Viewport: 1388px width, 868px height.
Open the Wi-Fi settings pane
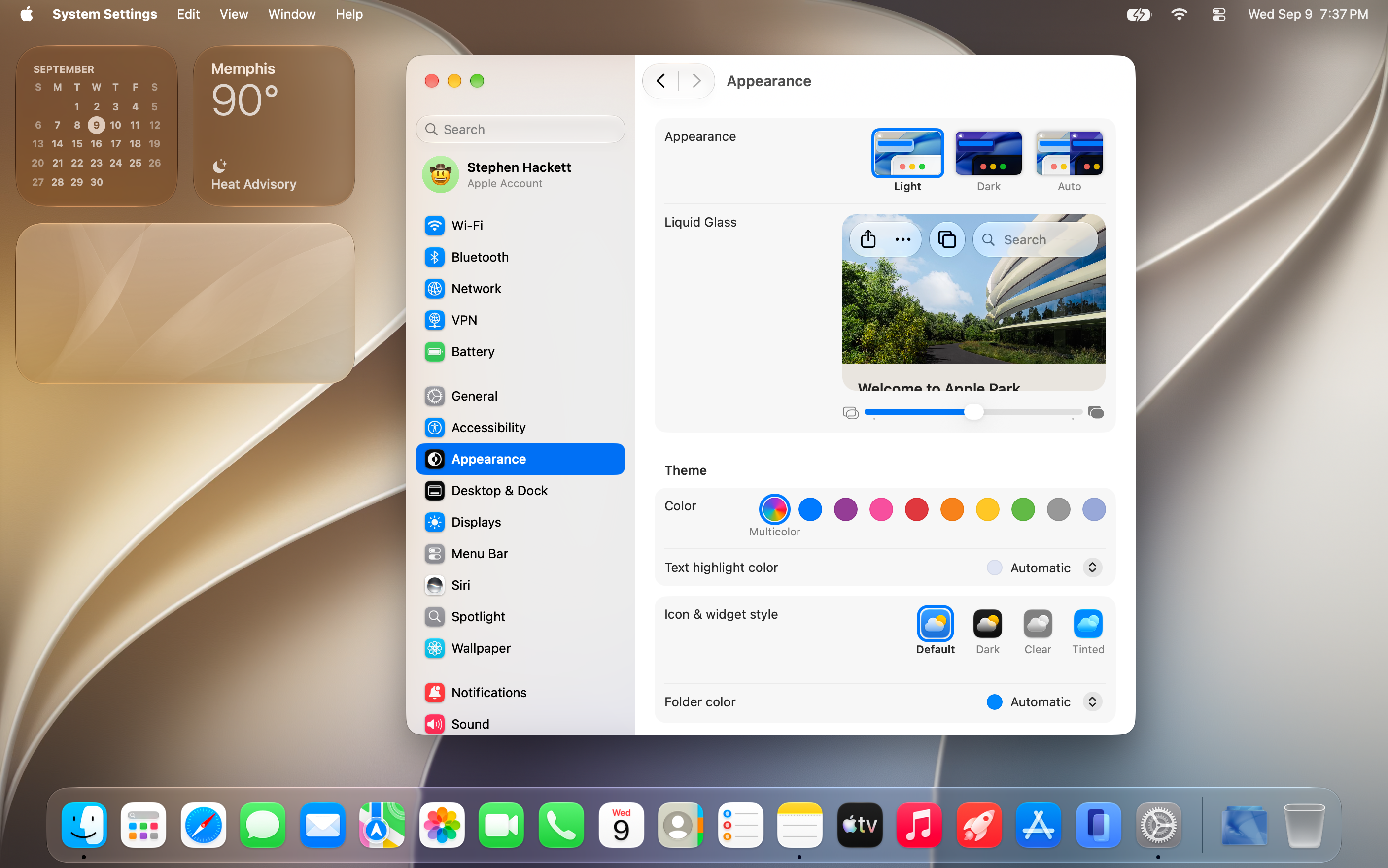[x=520, y=226]
